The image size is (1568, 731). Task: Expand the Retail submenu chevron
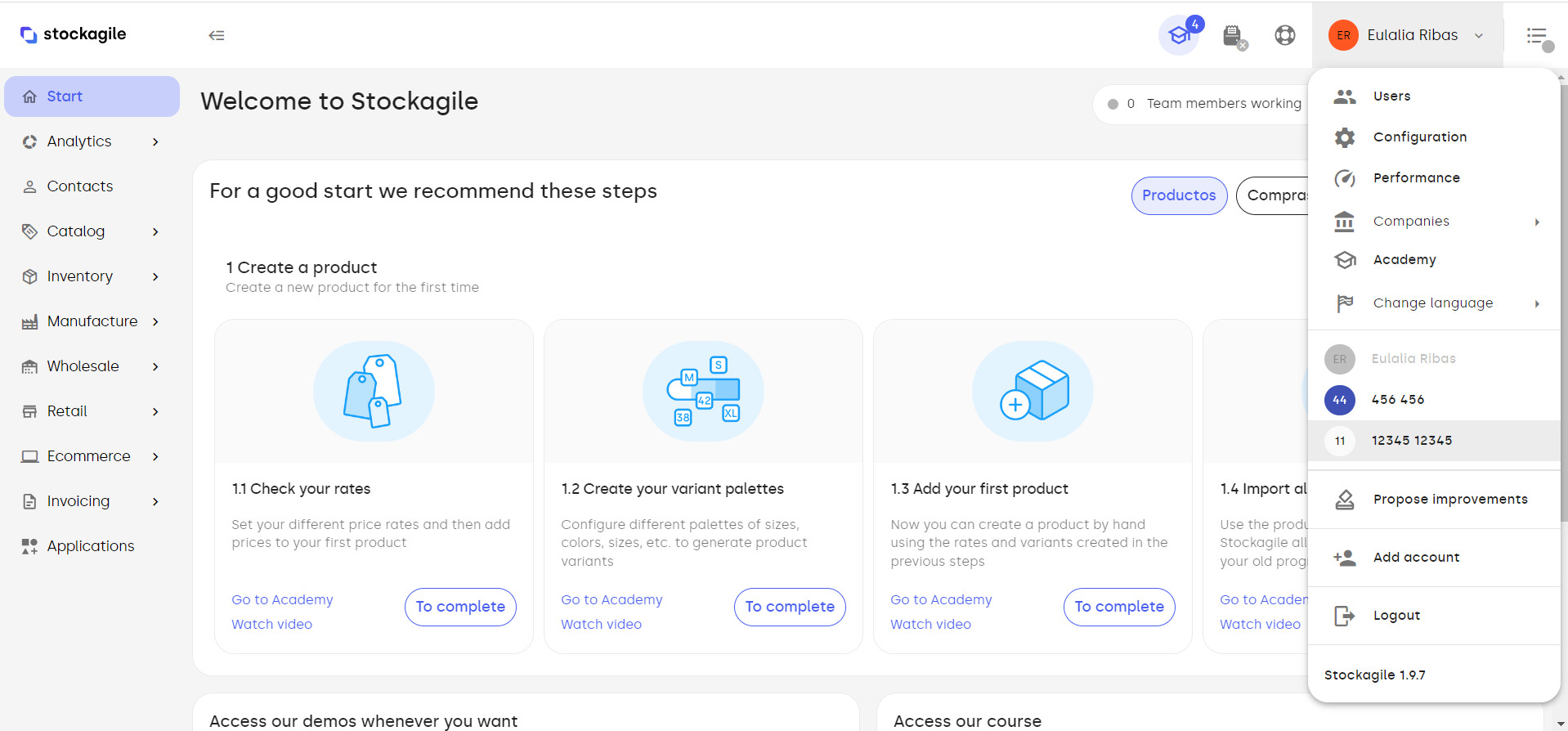pos(155,411)
